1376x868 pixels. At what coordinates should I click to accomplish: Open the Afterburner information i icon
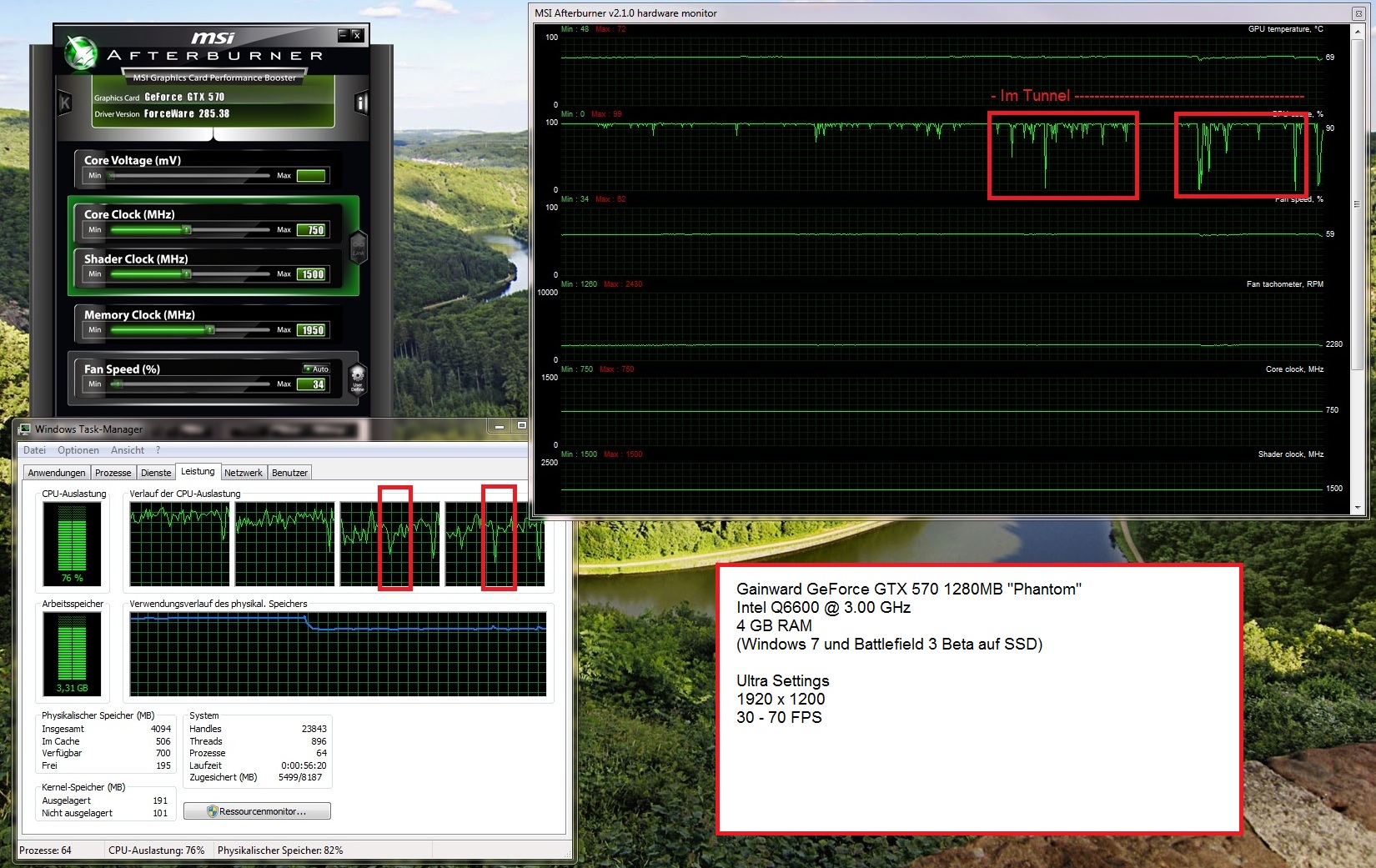(x=361, y=103)
